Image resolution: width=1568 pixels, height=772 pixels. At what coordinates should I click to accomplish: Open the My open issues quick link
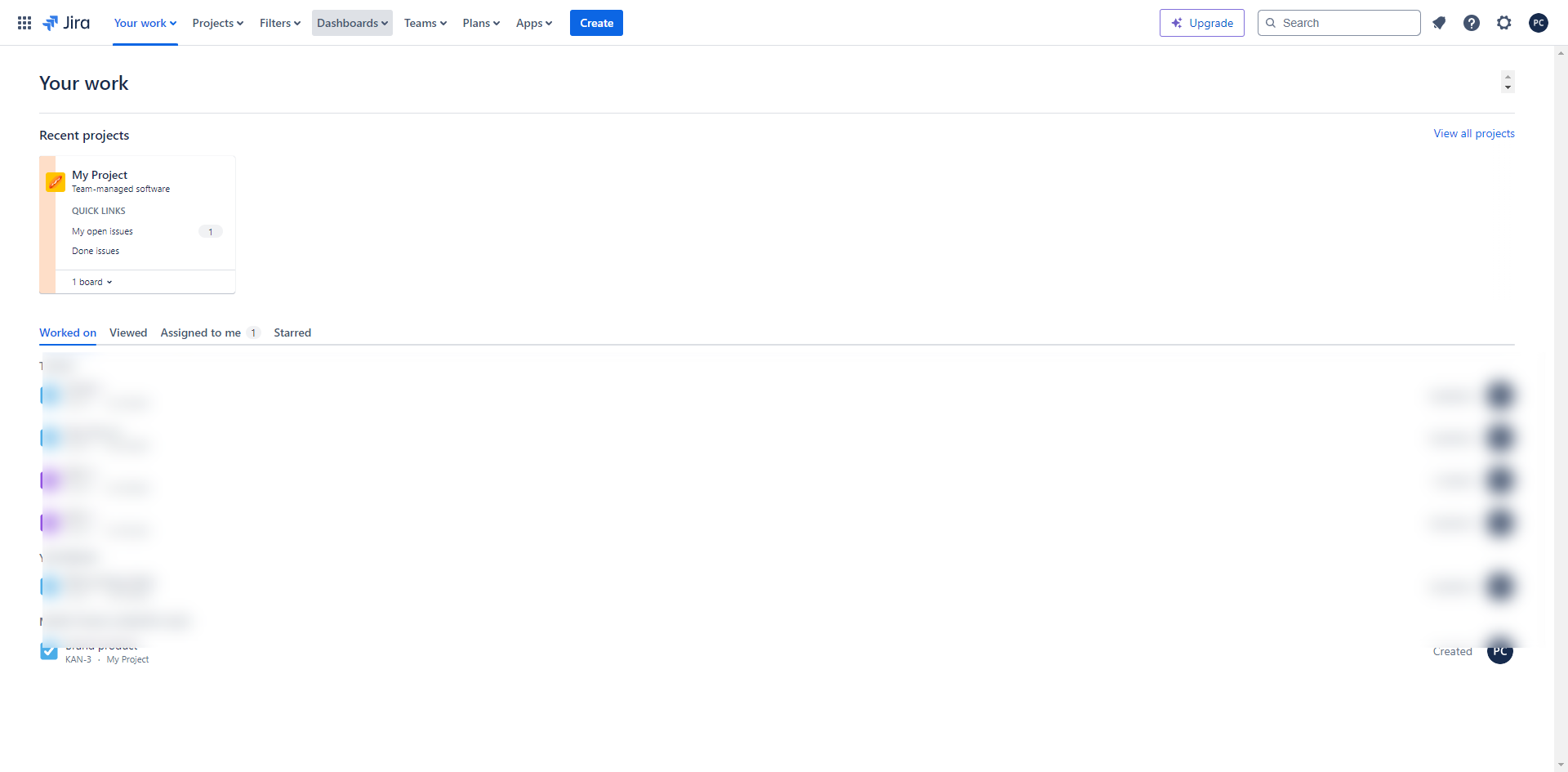pos(102,231)
